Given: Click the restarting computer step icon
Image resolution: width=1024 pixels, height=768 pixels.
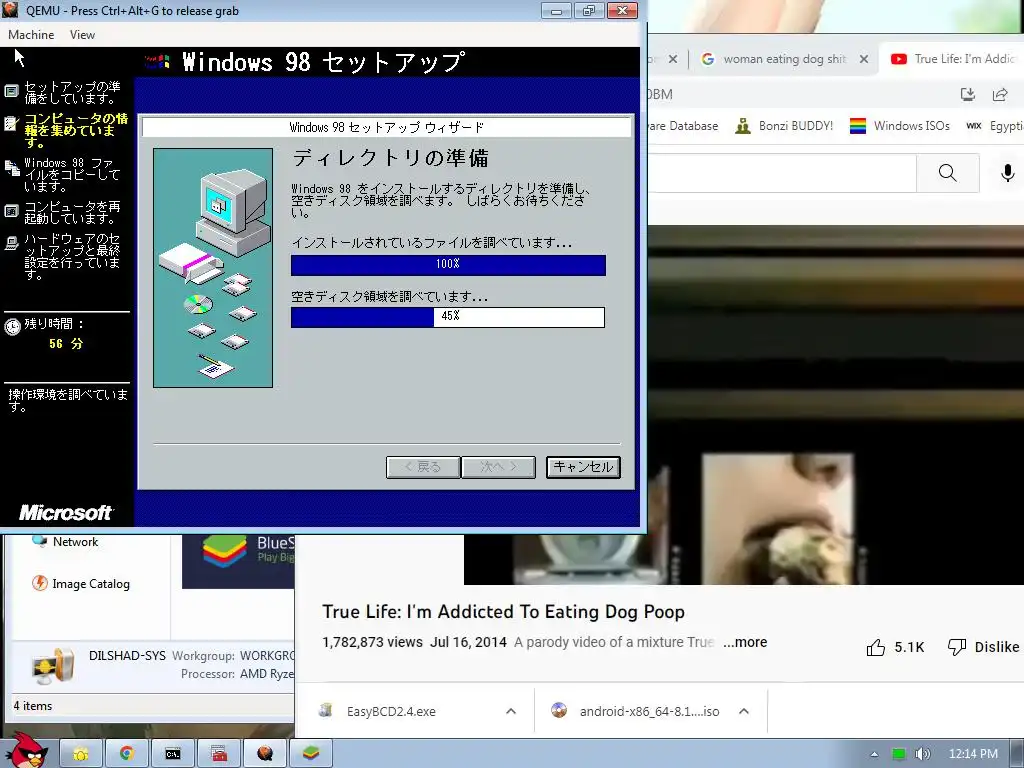Looking at the screenshot, I should 11,211.
